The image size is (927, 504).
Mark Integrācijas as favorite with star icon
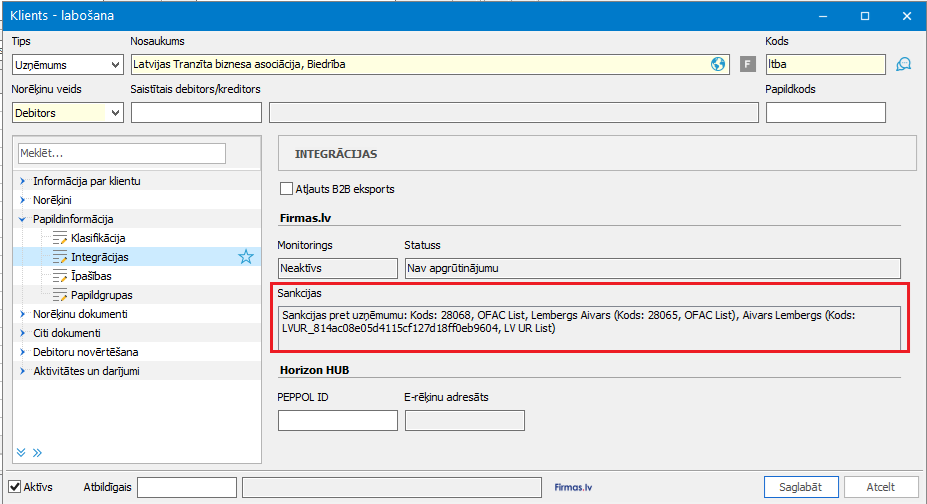click(x=246, y=256)
